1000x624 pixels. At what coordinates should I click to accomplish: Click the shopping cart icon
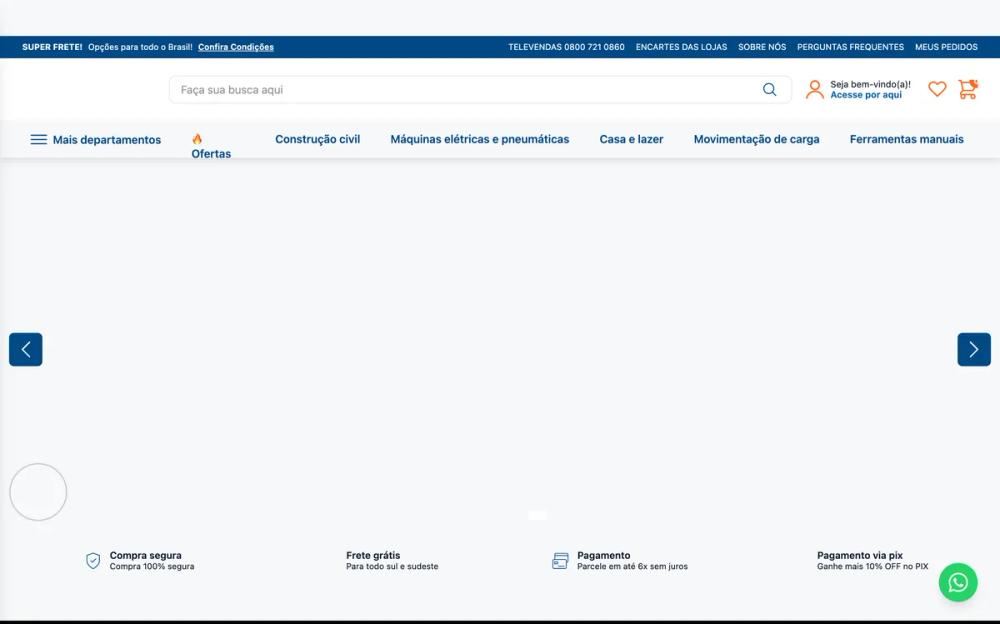(967, 89)
